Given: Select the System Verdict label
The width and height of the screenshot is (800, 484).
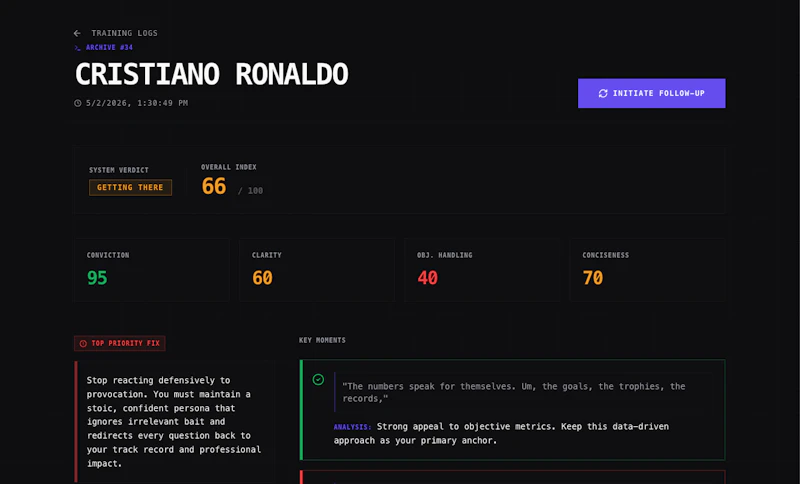Looking at the screenshot, I should point(119,170).
